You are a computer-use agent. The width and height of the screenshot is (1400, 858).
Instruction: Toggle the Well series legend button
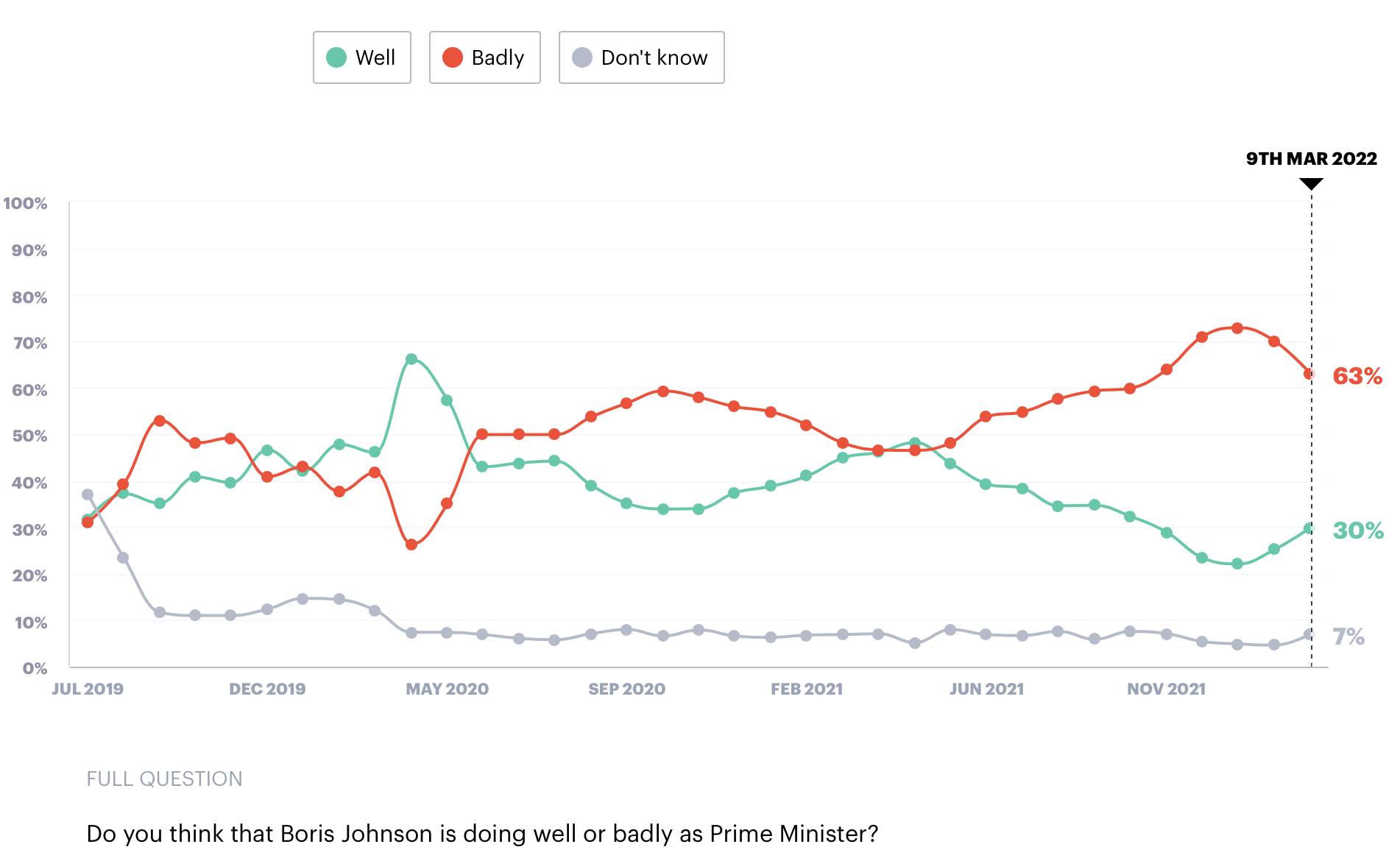tap(362, 57)
